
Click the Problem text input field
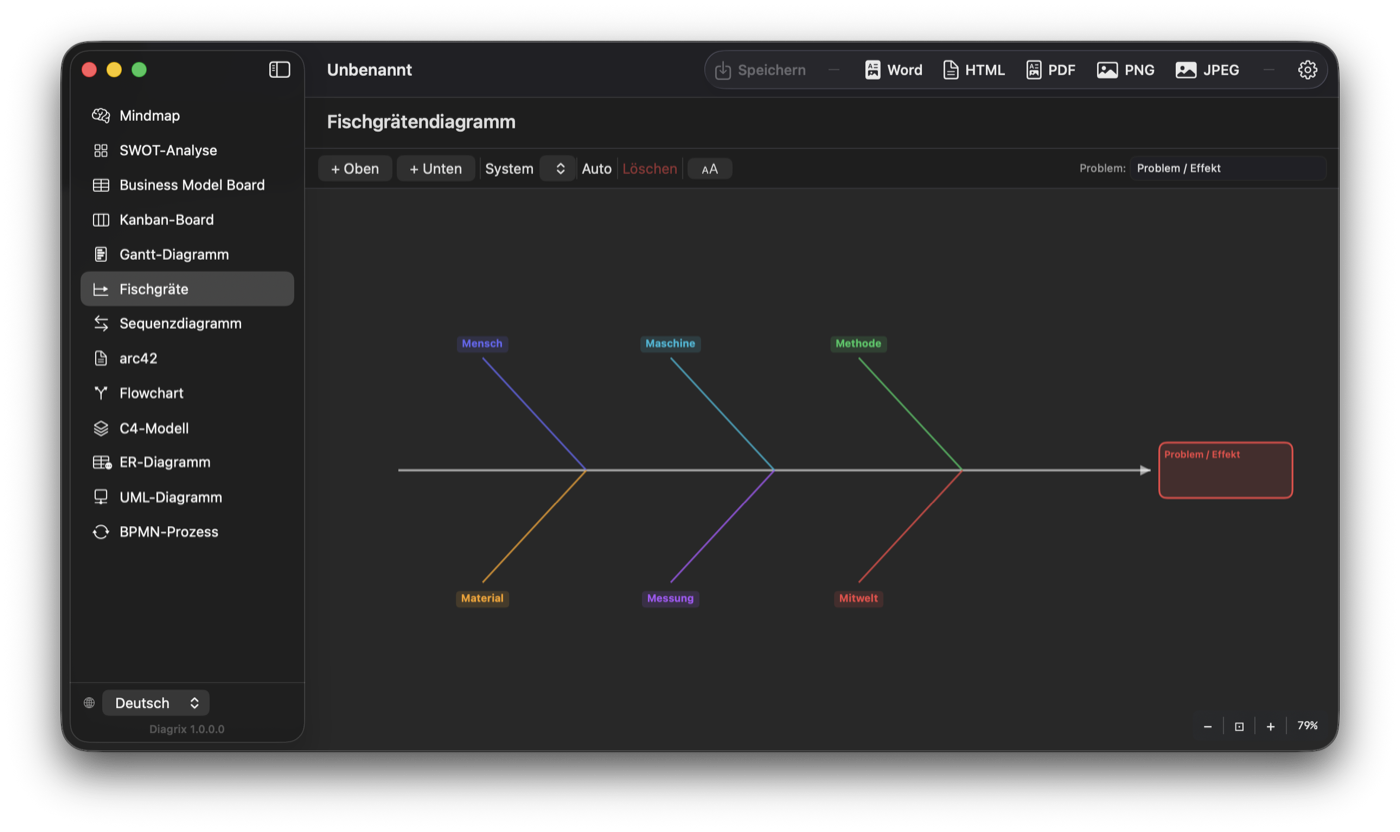[1228, 168]
